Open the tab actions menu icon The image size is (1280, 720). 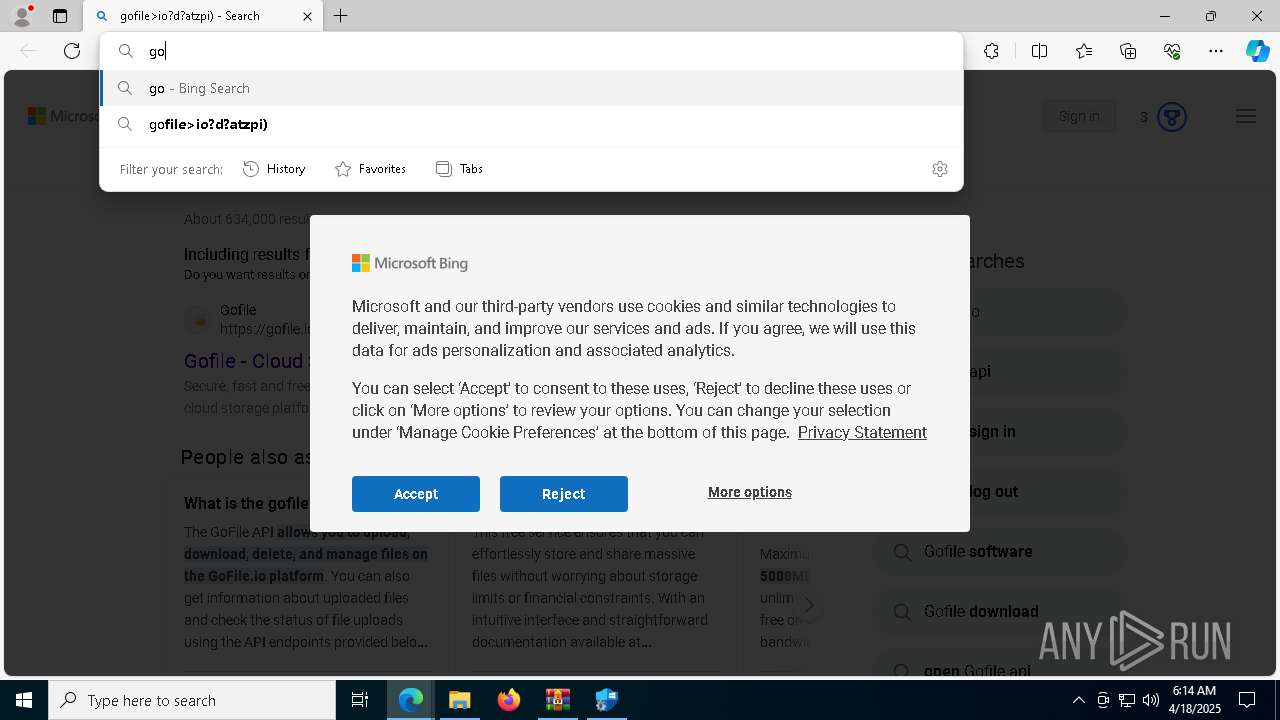(x=60, y=16)
